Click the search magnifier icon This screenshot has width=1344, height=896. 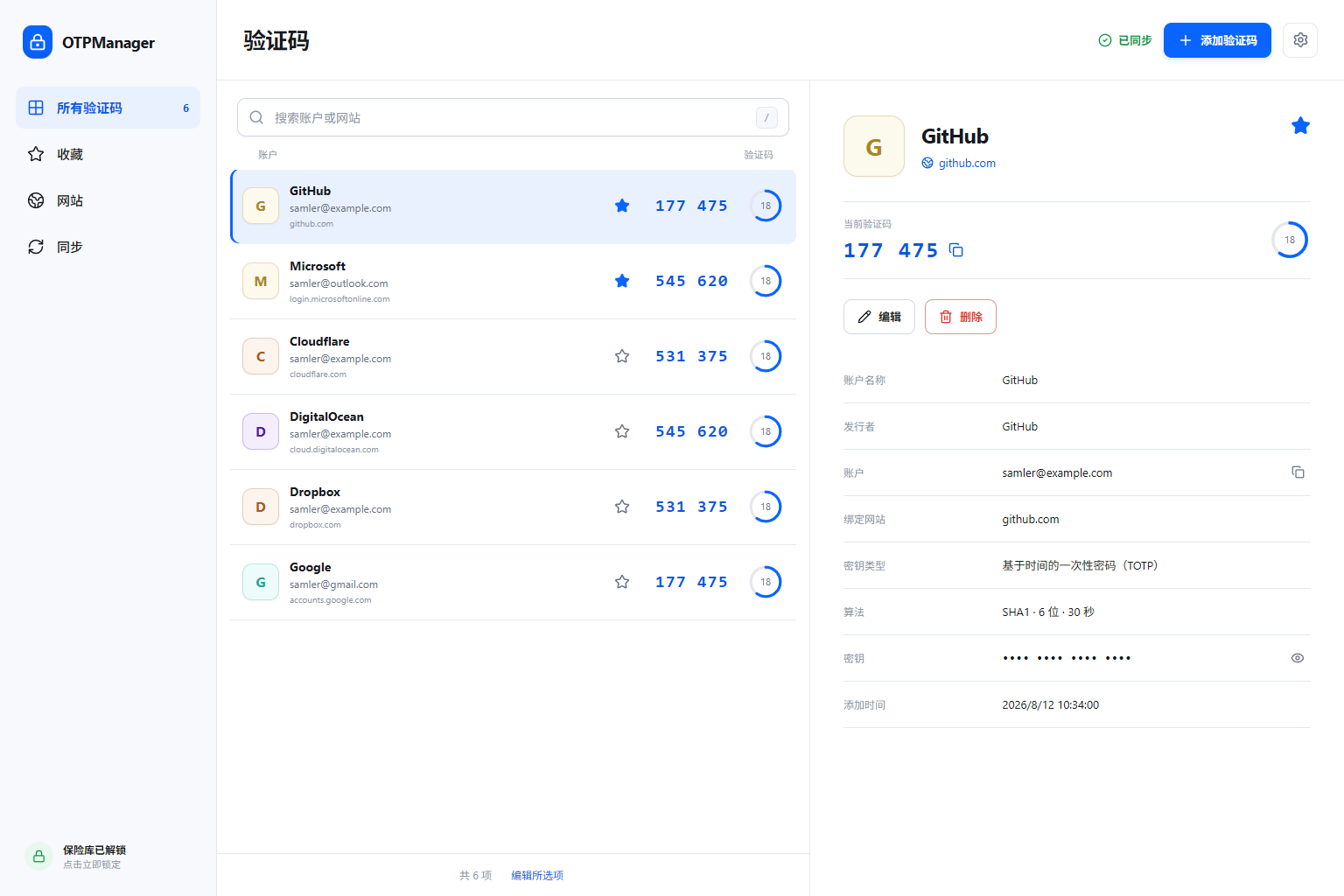pyautogui.click(x=256, y=117)
